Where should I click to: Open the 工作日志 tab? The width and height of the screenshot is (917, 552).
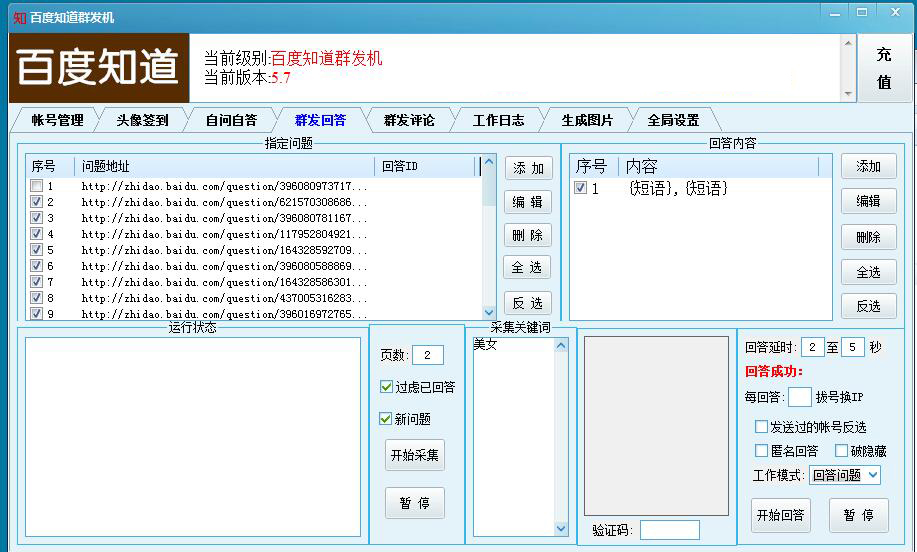coord(498,120)
